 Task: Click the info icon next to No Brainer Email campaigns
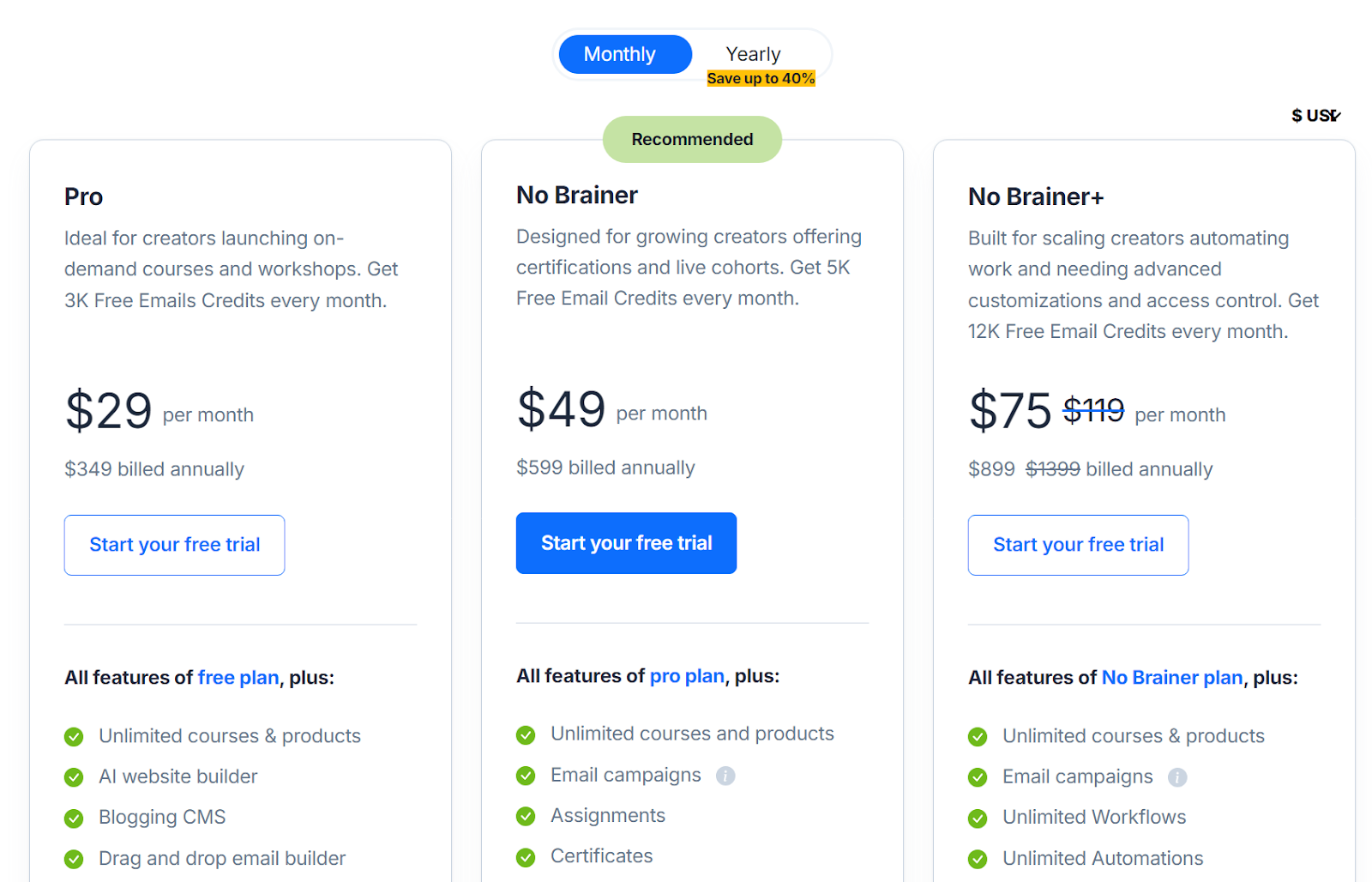click(725, 776)
